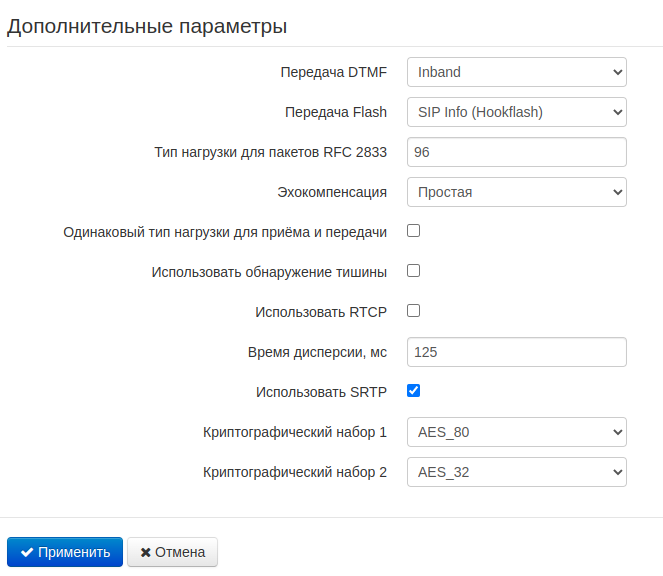Click the Использовать RTCP label text
663x576 pixels.
click(321, 312)
